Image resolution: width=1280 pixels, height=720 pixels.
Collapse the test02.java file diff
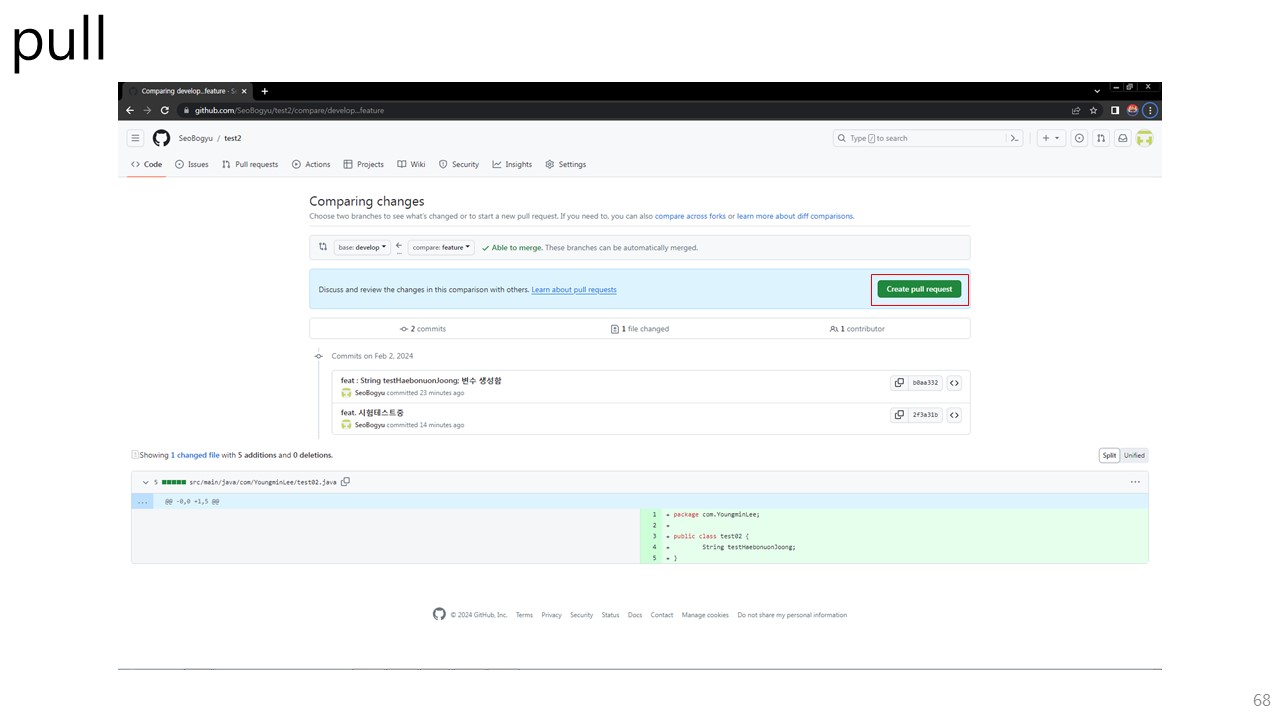click(x=144, y=482)
